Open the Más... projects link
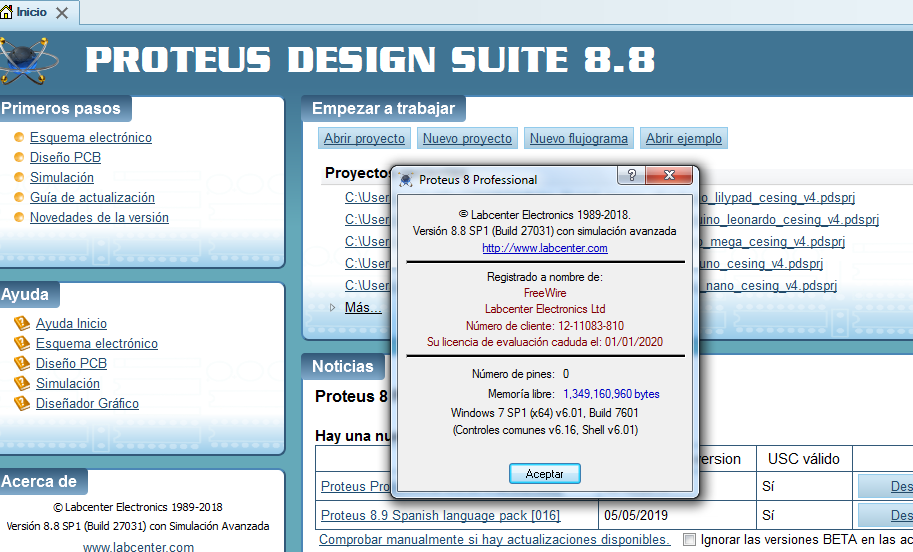 [363, 307]
